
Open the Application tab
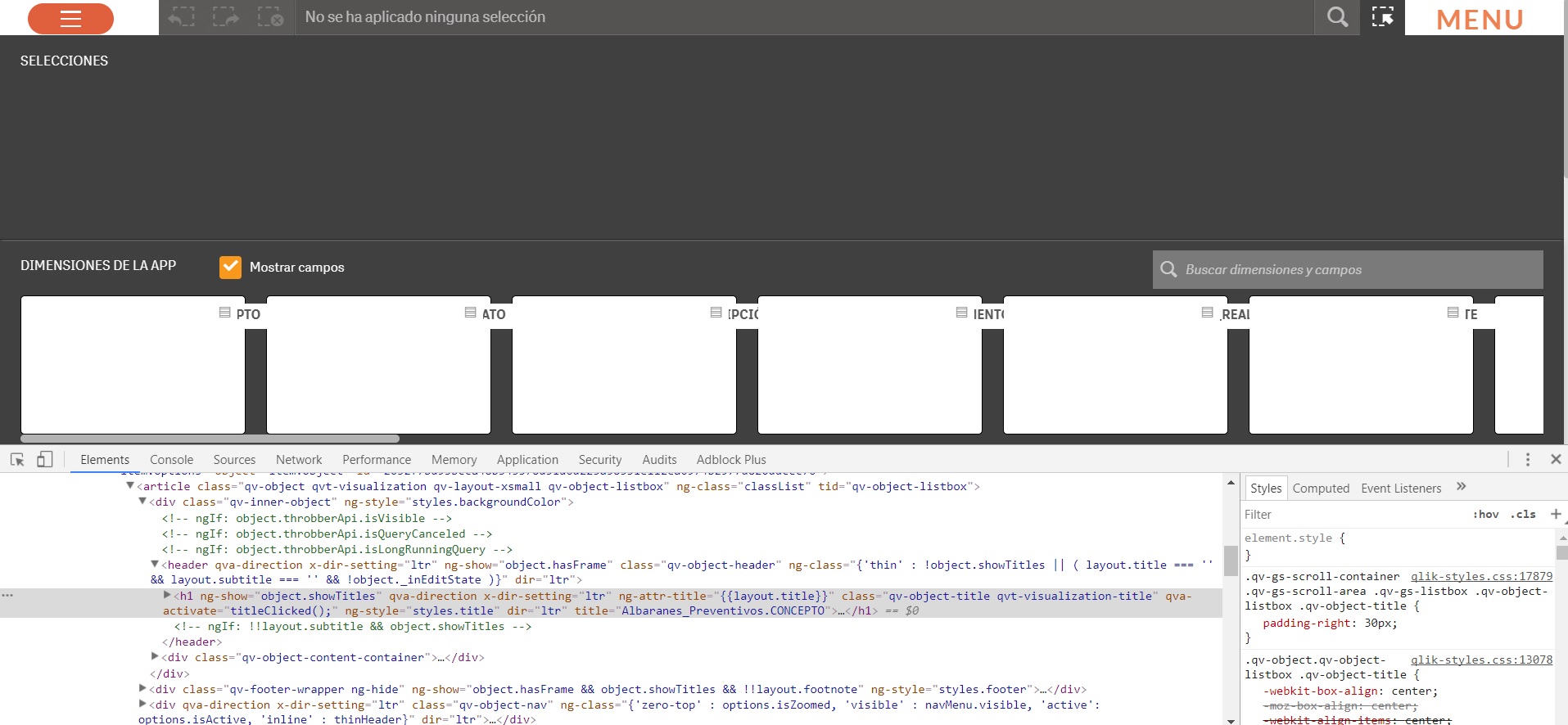pyautogui.click(x=527, y=460)
